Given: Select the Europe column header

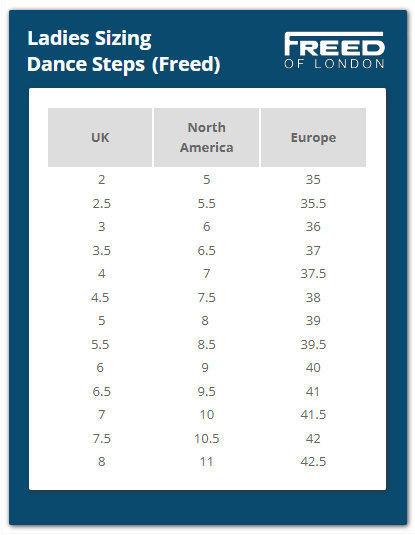Looking at the screenshot, I should click(x=313, y=138).
